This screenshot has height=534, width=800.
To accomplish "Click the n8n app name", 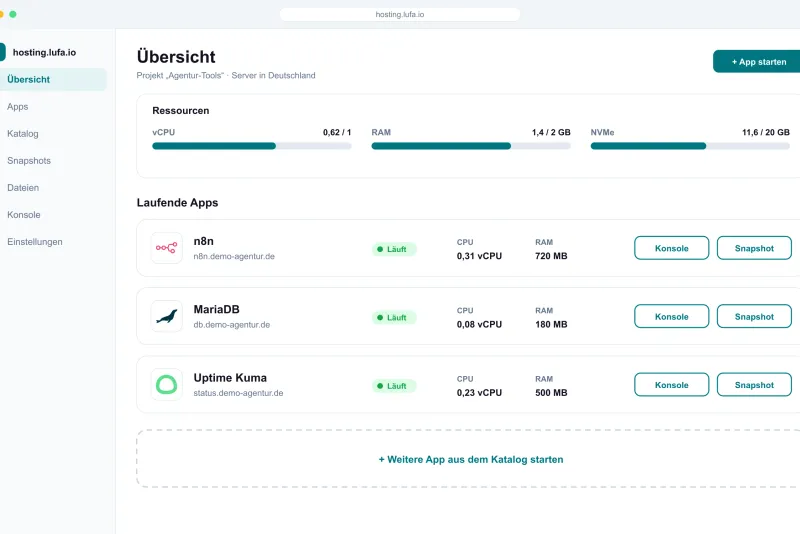I will [204, 241].
